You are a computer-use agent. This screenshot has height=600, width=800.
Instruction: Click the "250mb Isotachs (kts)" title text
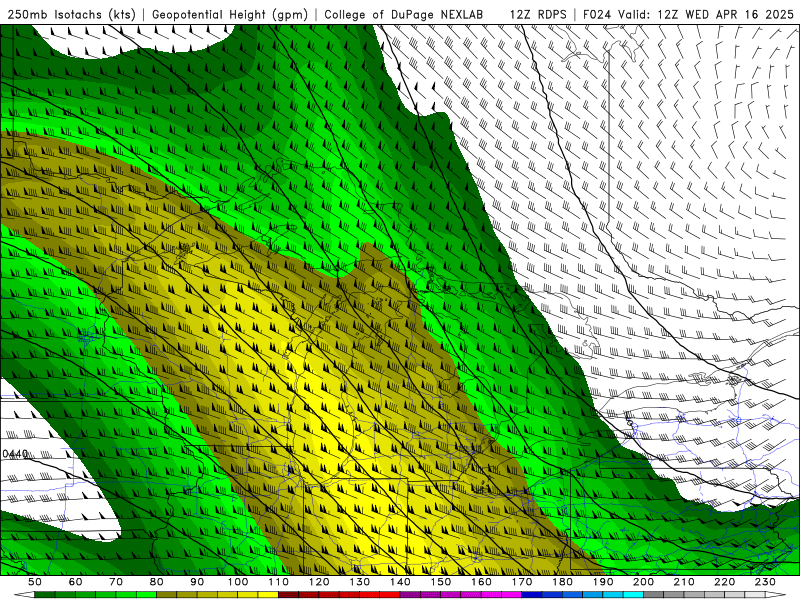coord(71,14)
